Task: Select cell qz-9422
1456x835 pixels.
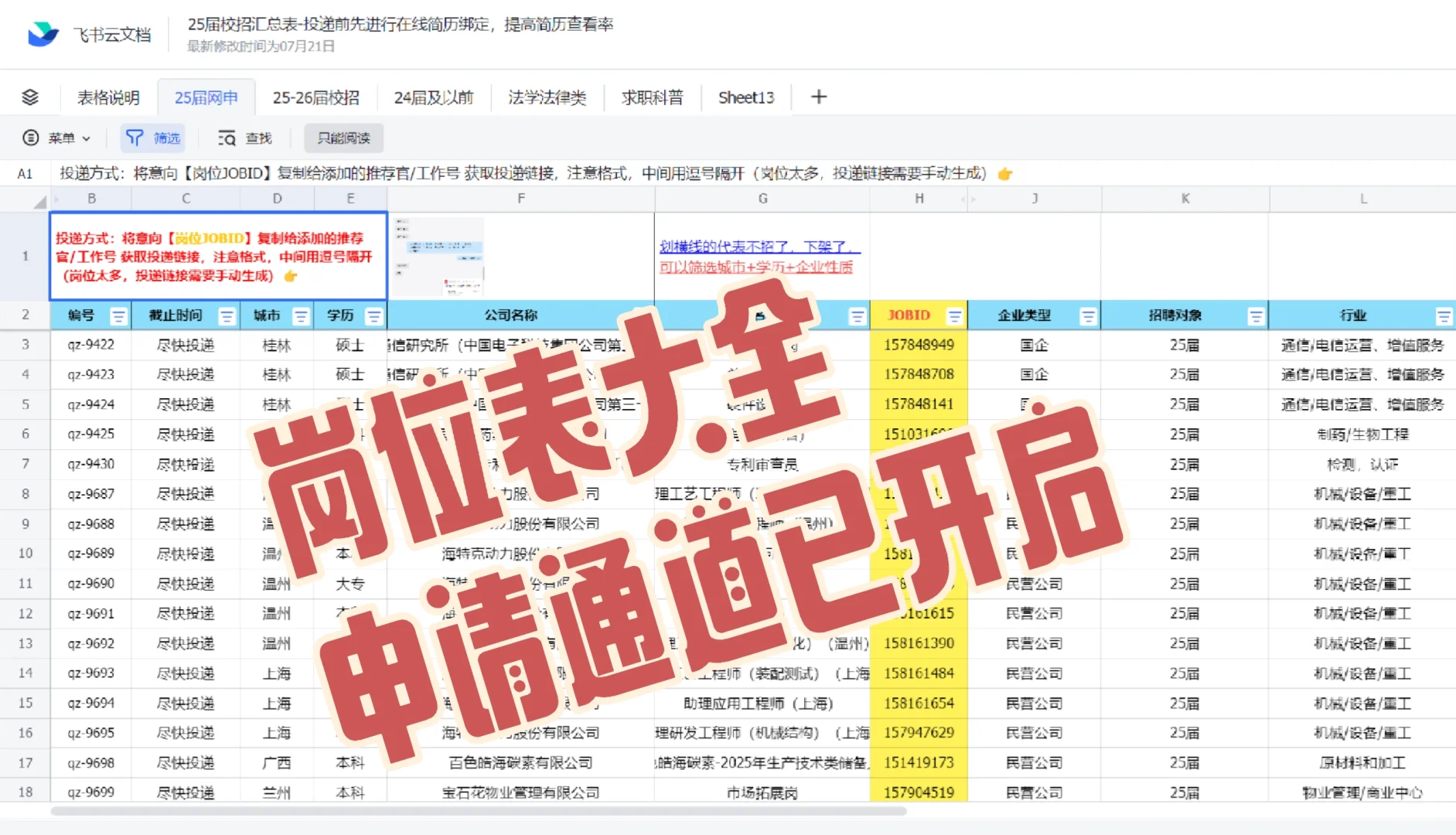Action: (90, 345)
